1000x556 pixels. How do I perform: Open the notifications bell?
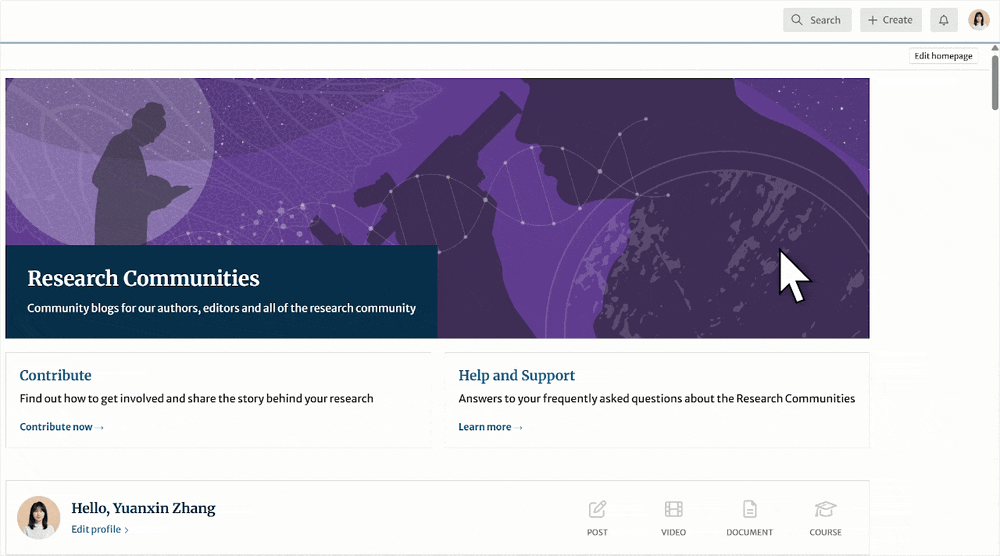pos(943,20)
